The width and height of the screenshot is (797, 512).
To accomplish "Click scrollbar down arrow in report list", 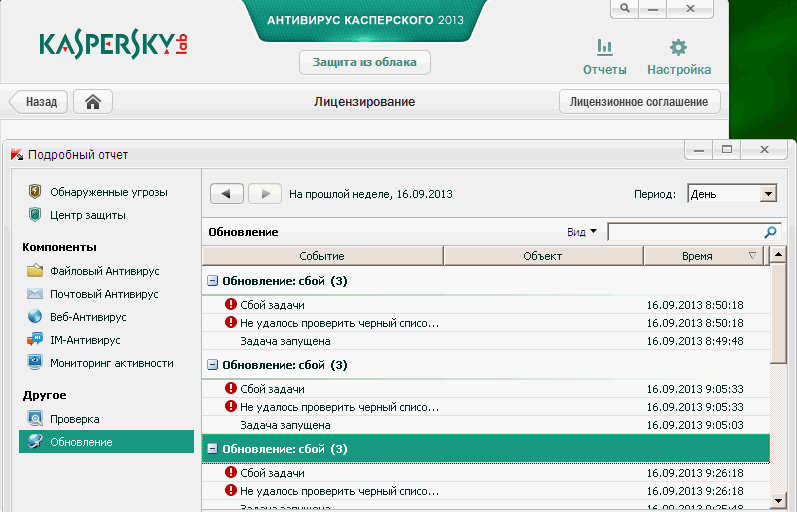I will 778,500.
